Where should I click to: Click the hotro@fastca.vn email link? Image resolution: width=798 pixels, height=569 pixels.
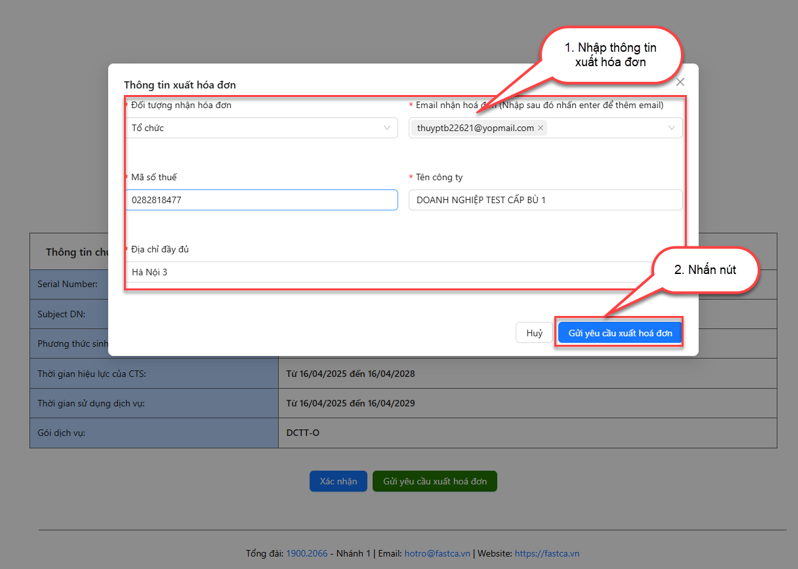tap(437, 553)
